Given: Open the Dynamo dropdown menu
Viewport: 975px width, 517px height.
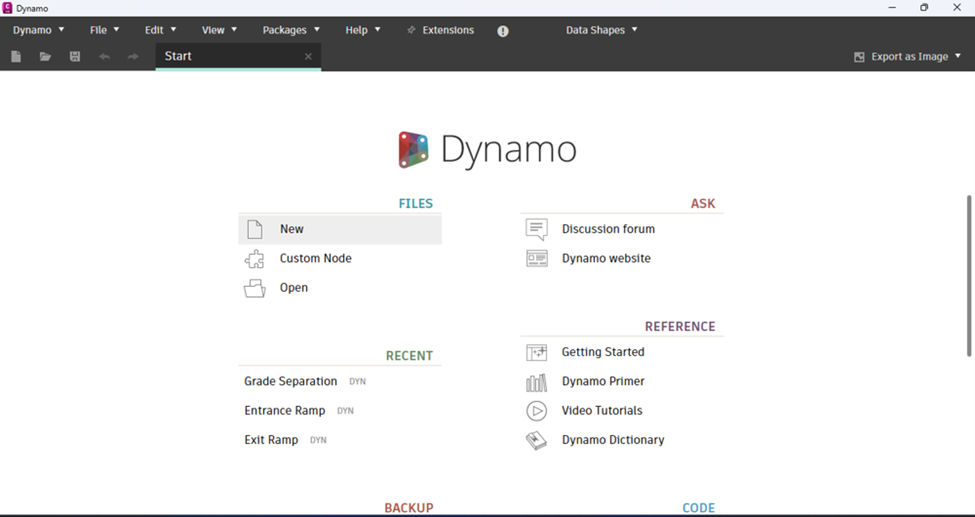Looking at the screenshot, I should tap(39, 30).
